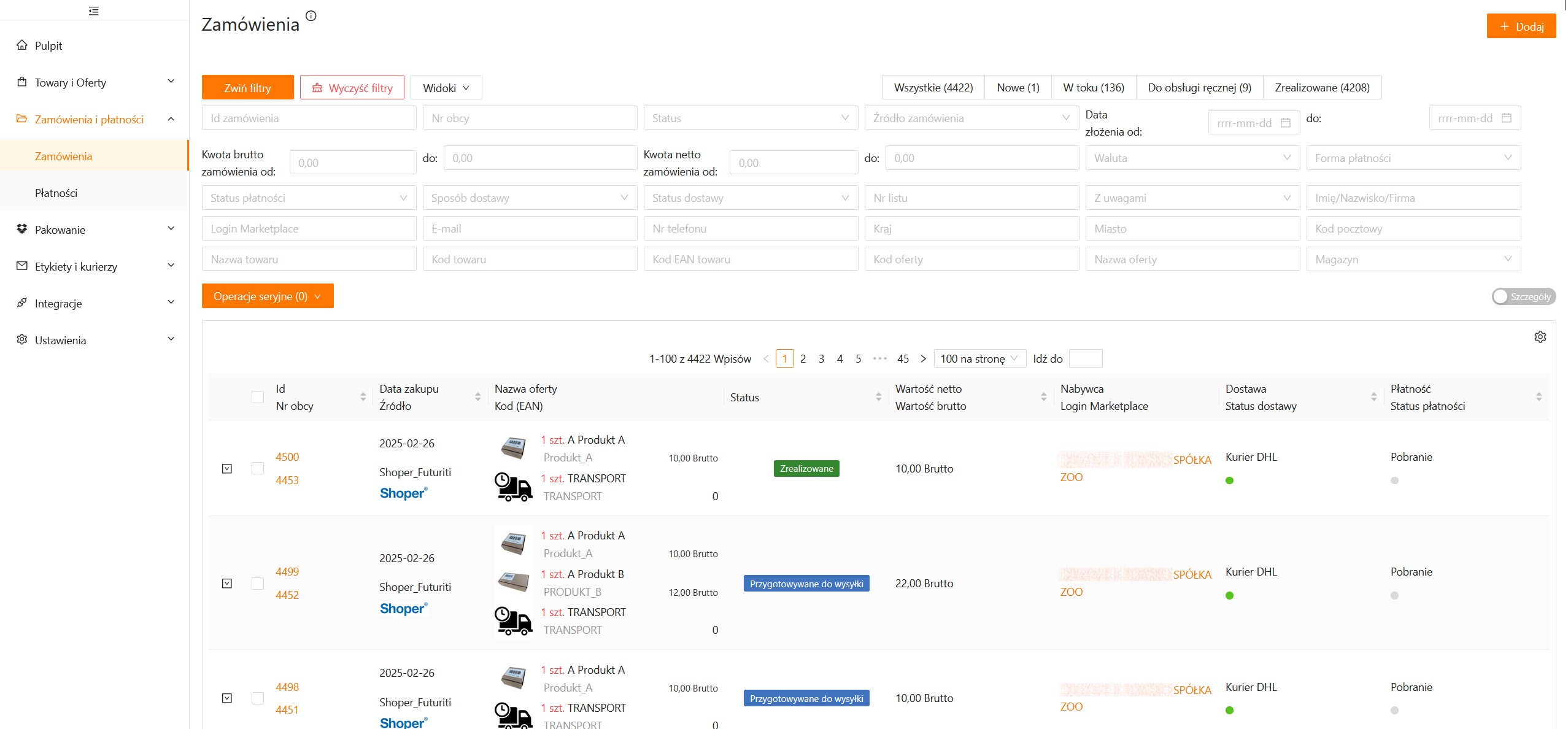Click the info icon next to Zamówienia

click(311, 16)
